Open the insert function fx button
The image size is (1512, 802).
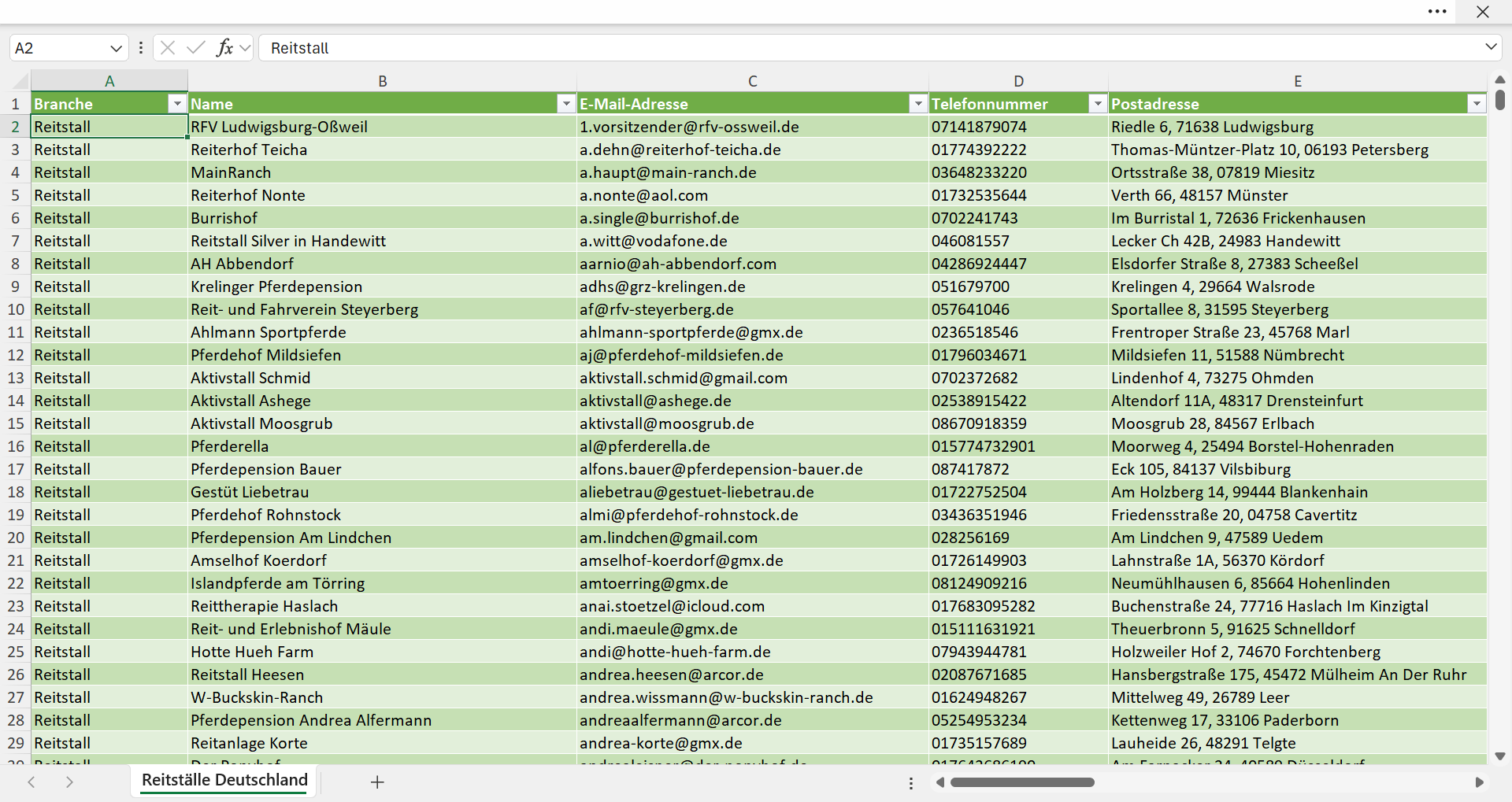point(224,48)
